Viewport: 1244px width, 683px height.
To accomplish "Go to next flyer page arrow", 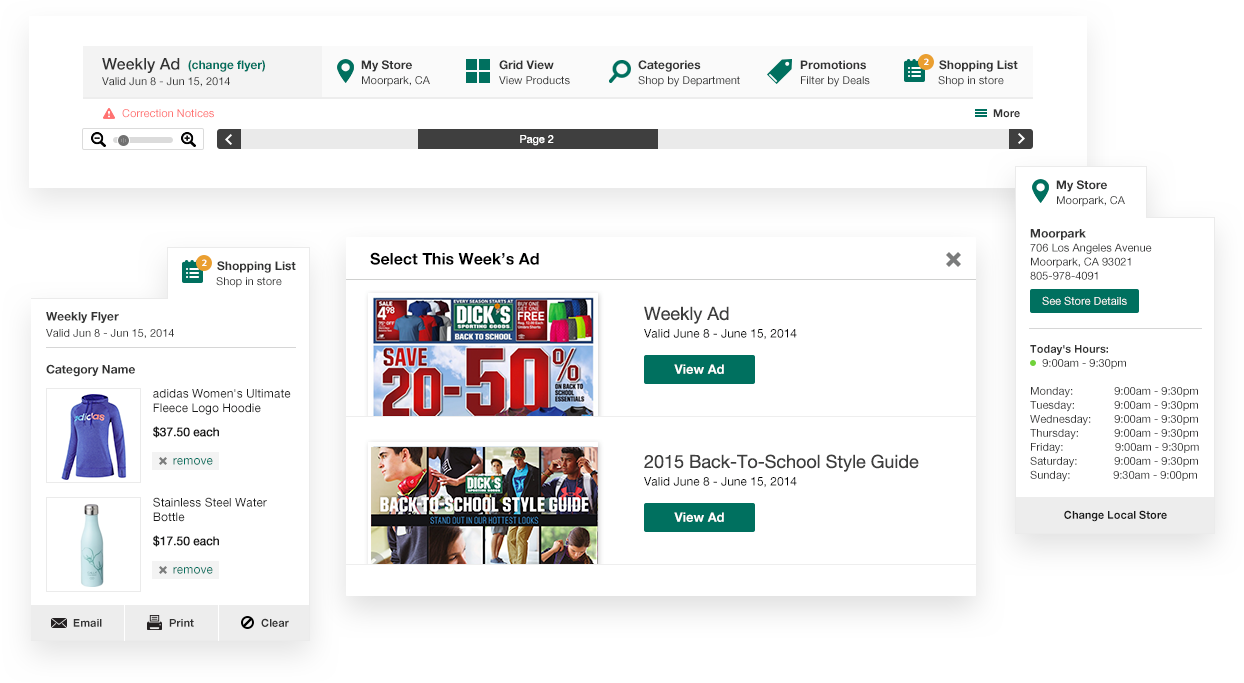I will [x=1020, y=140].
